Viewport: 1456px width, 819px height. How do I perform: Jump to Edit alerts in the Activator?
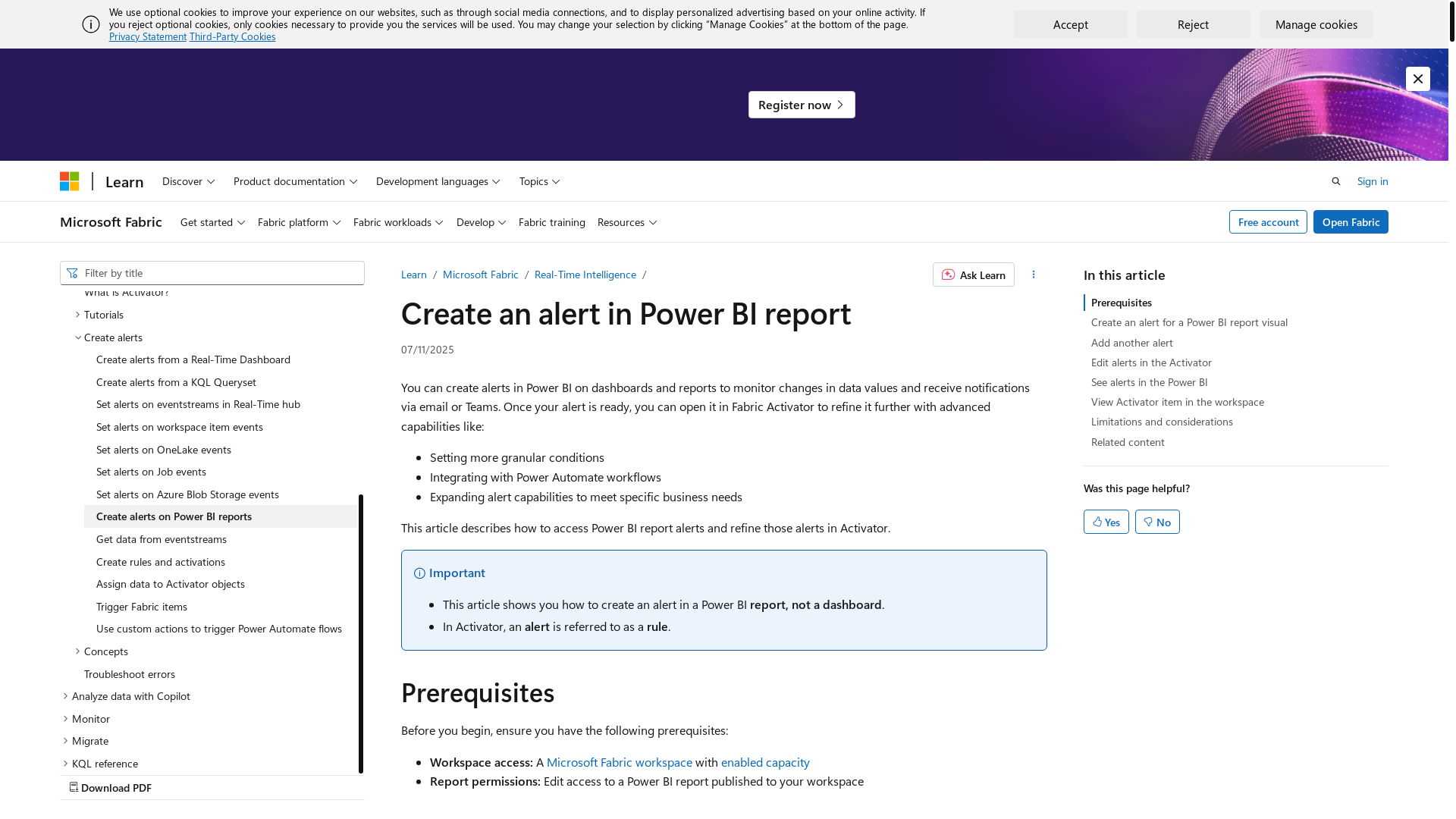1151,362
